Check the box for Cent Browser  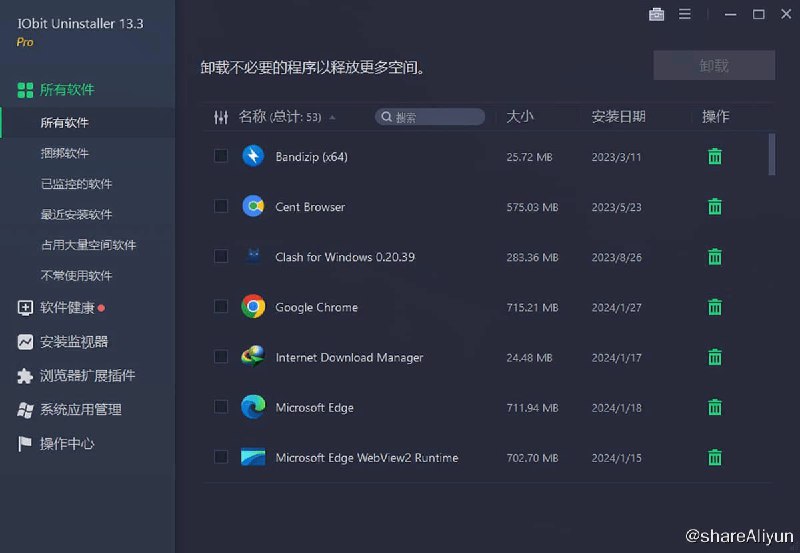coord(221,207)
